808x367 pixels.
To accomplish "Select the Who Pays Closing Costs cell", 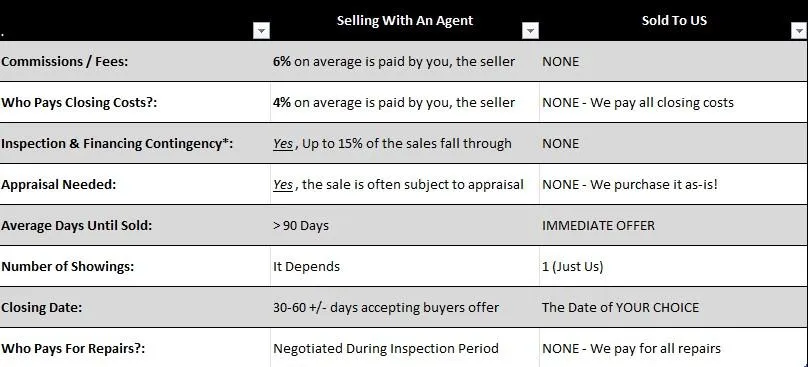I will click(x=135, y=102).
